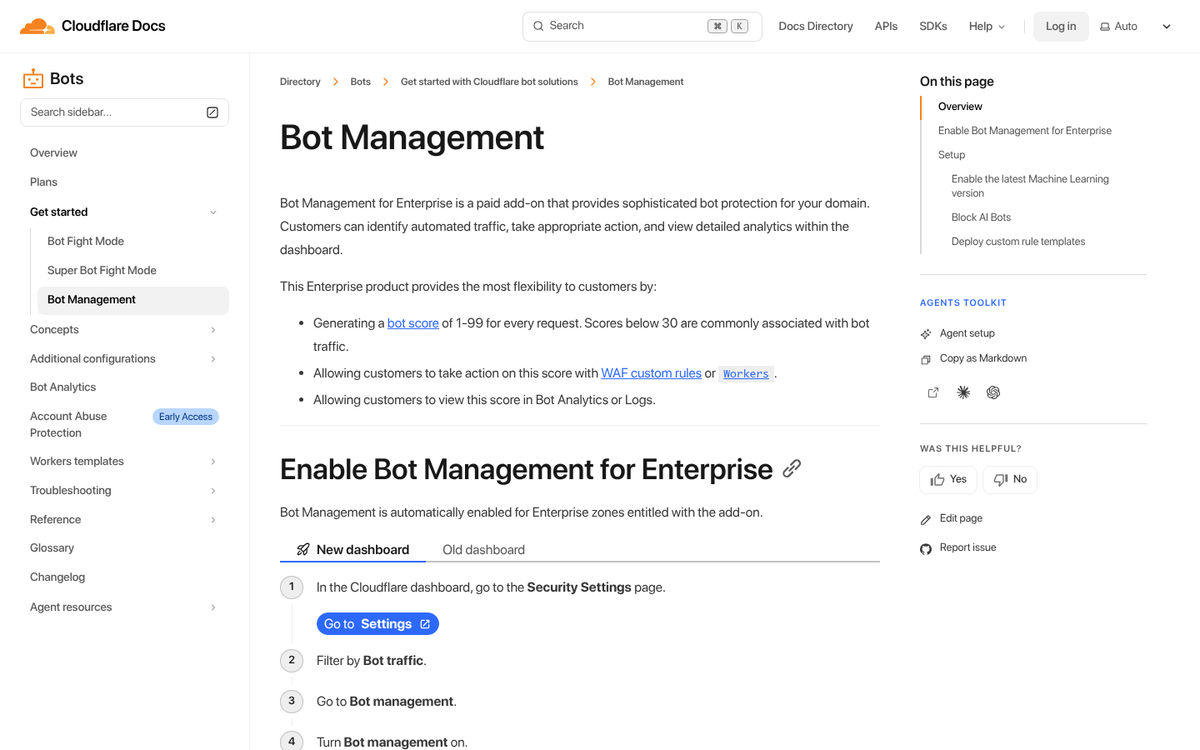
Task: Click the sidebar search field
Action: (115, 112)
